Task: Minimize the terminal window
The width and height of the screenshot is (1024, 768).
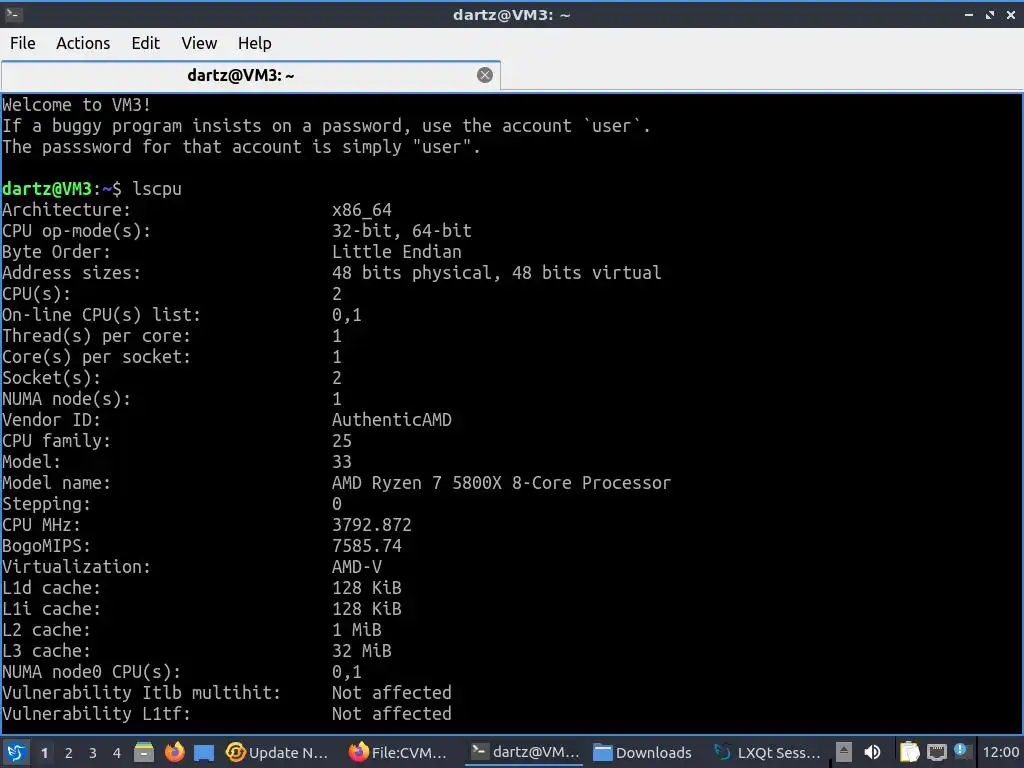Action: pyautogui.click(x=969, y=14)
